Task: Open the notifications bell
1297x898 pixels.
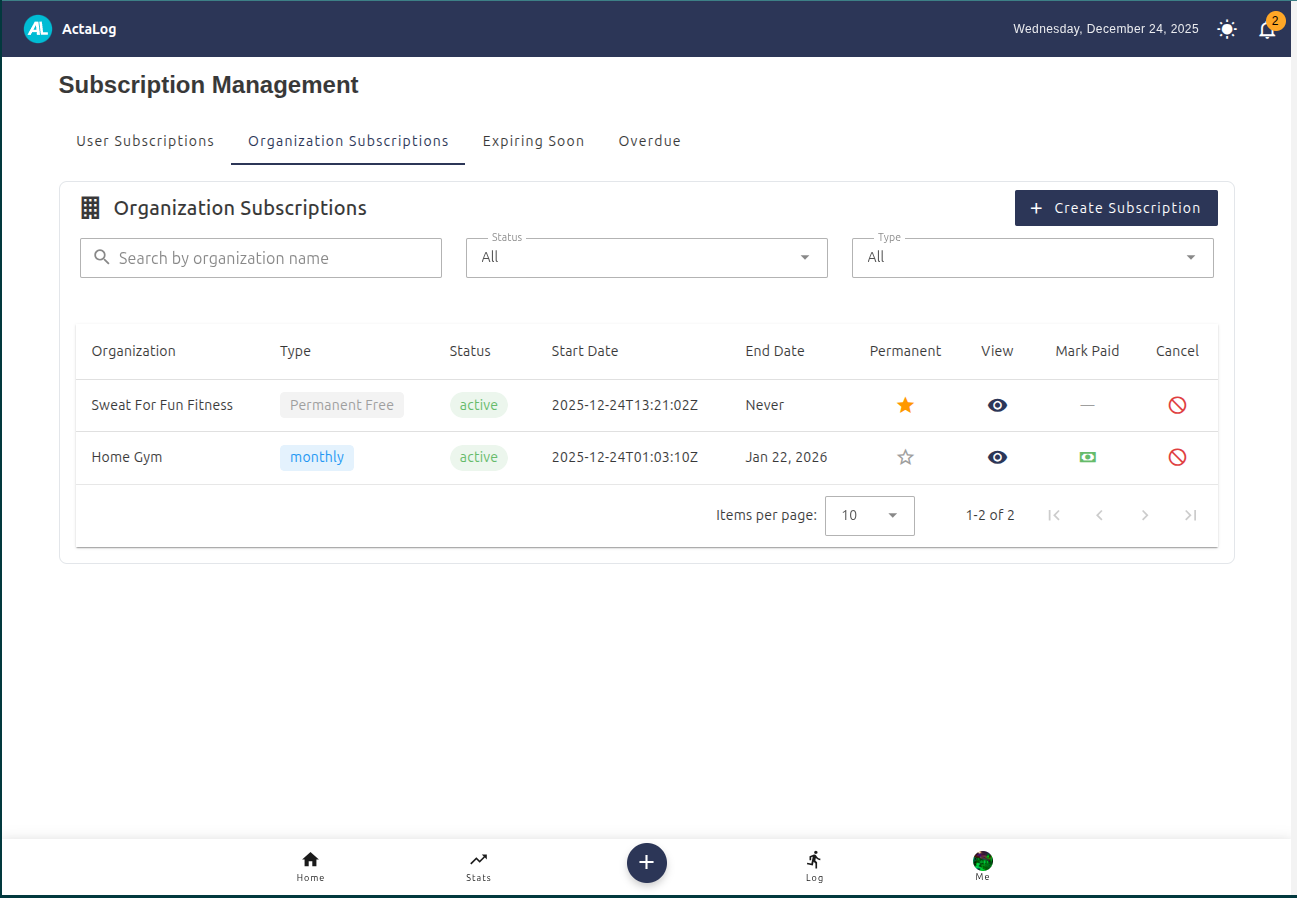Action: click(x=1266, y=30)
